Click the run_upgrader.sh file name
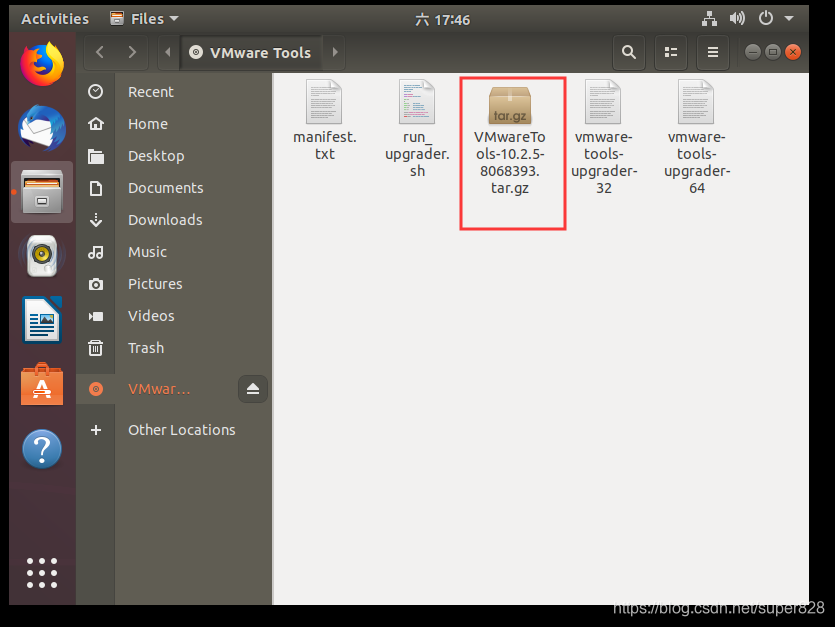The width and height of the screenshot is (835, 627). 417,154
